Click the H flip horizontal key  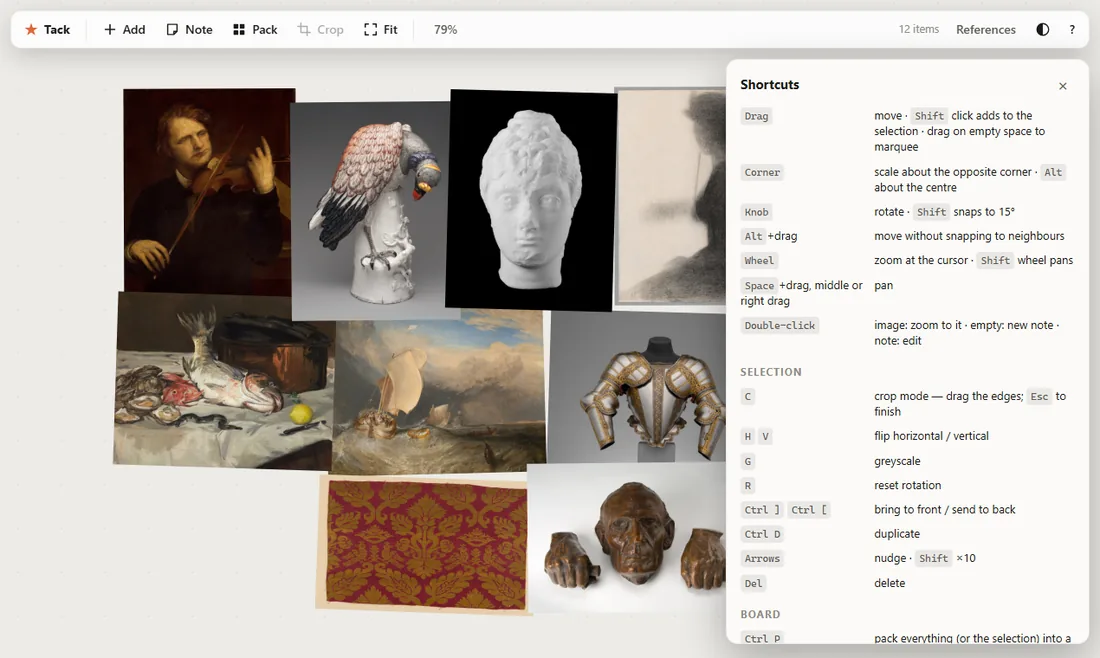click(x=748, y=437)
